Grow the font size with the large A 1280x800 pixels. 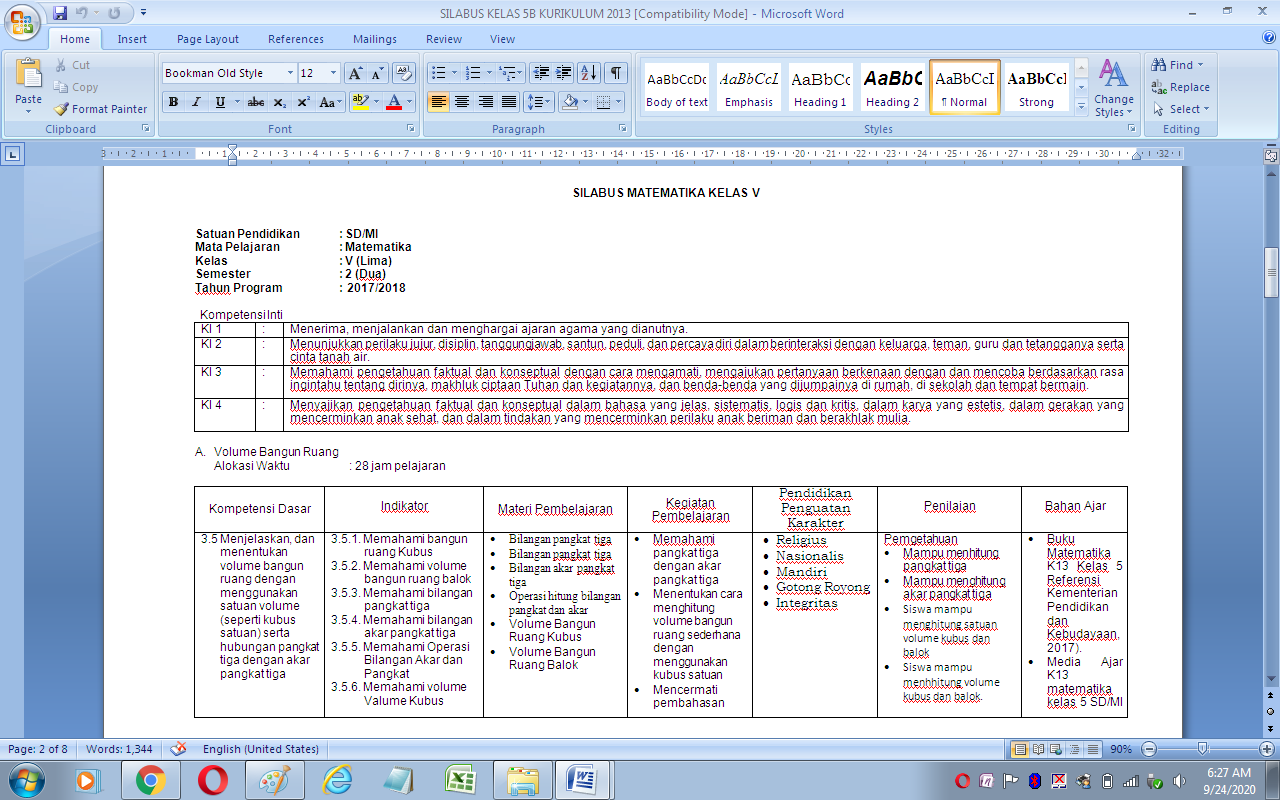tap(355, 73)
